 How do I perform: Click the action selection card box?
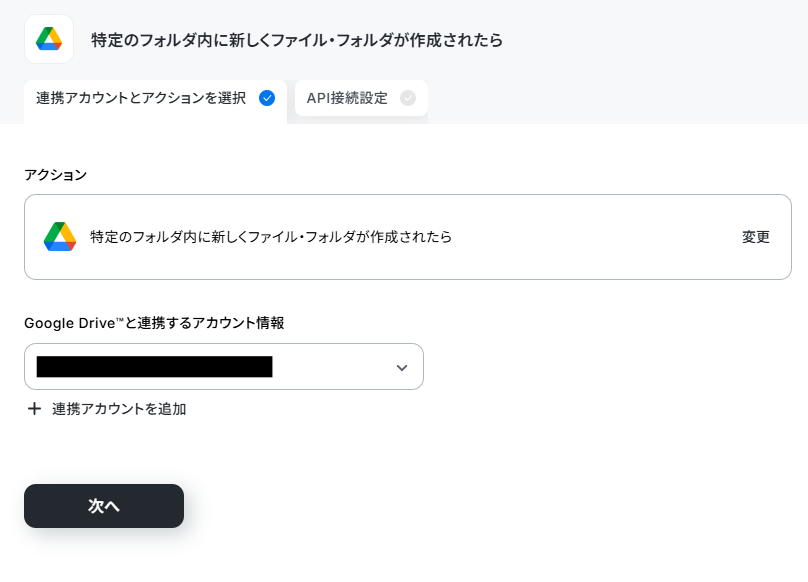click(x=408, y=237)
